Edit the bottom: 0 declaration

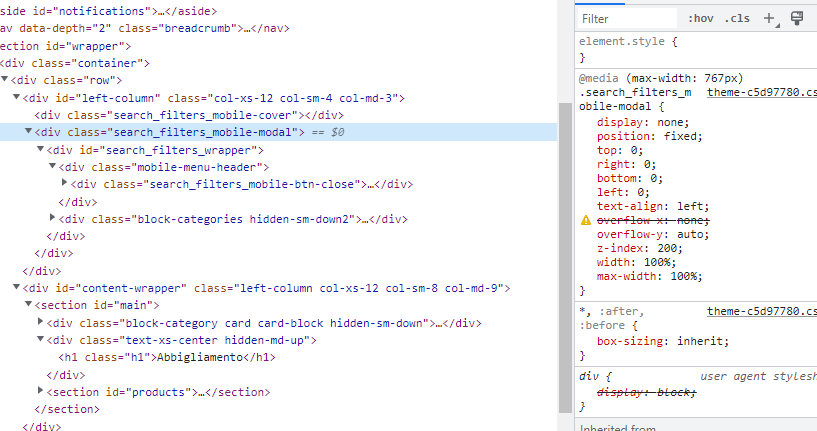630,178
